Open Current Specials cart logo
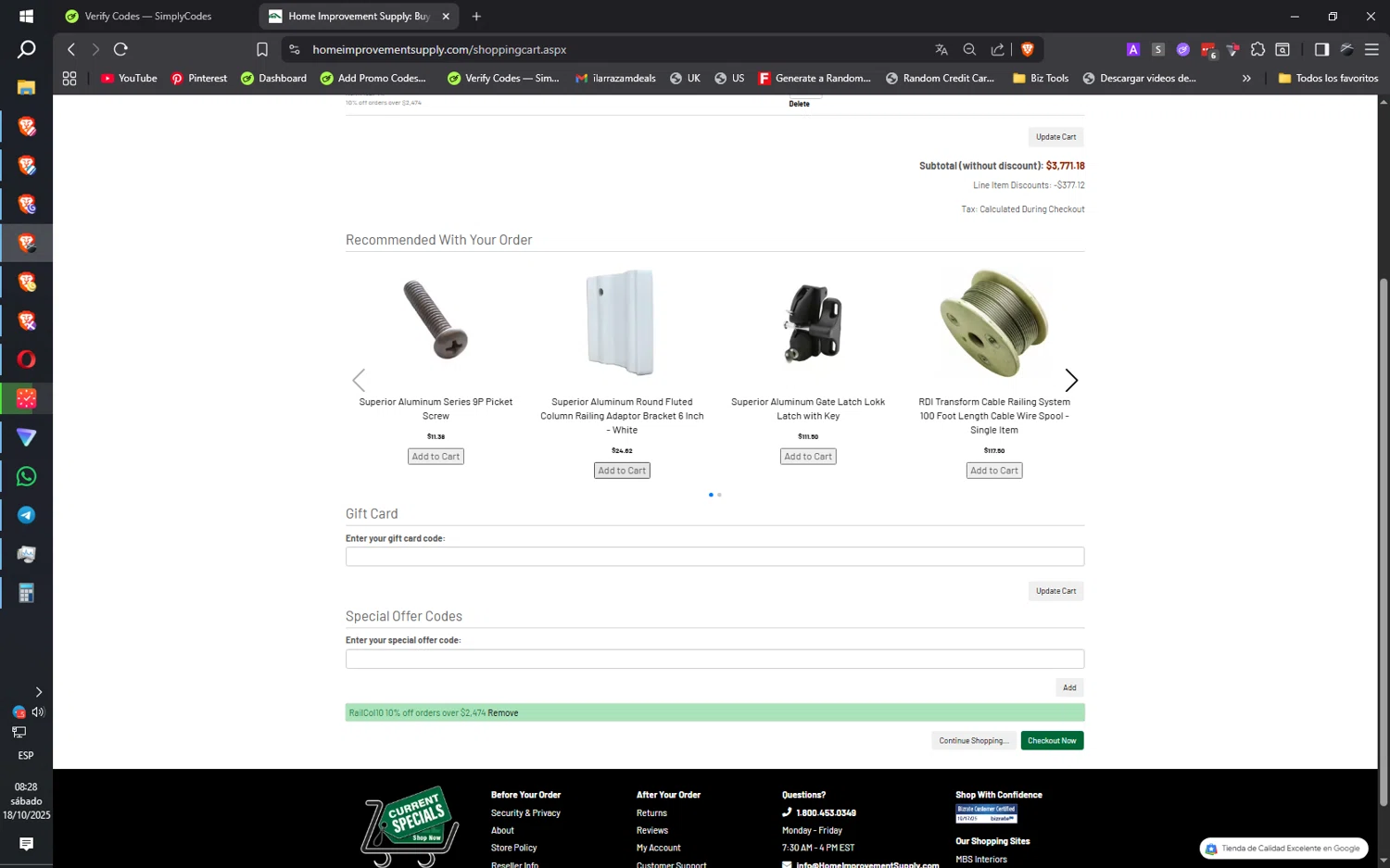 [410, 824]
